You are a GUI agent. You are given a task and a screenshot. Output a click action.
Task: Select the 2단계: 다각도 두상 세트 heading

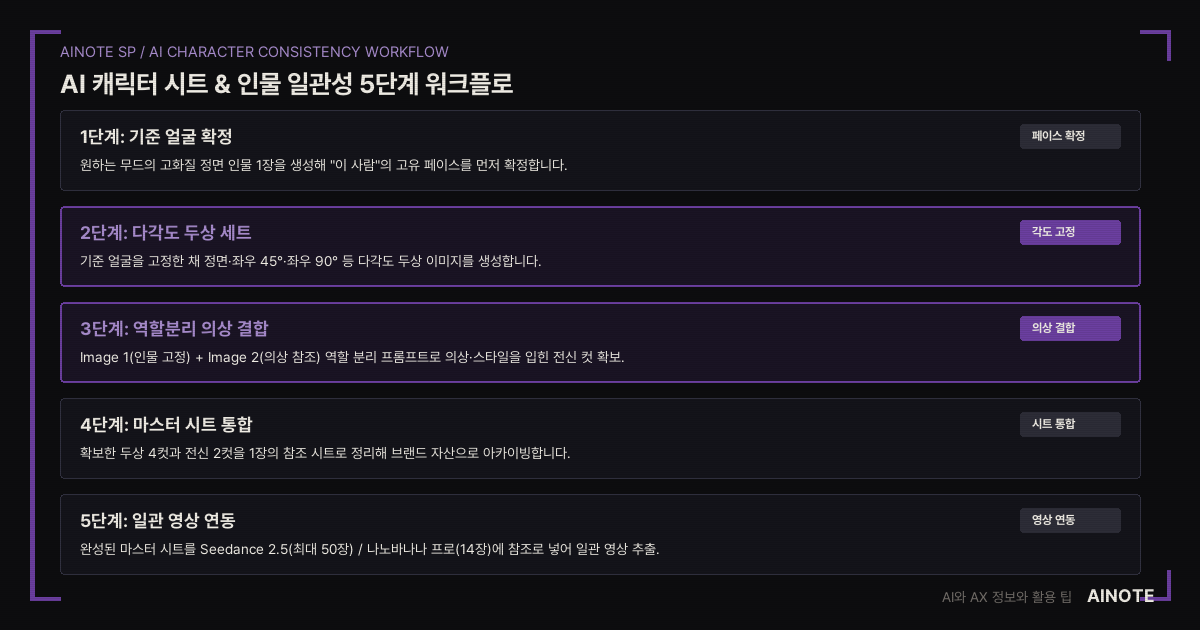(x=165, y=233)
